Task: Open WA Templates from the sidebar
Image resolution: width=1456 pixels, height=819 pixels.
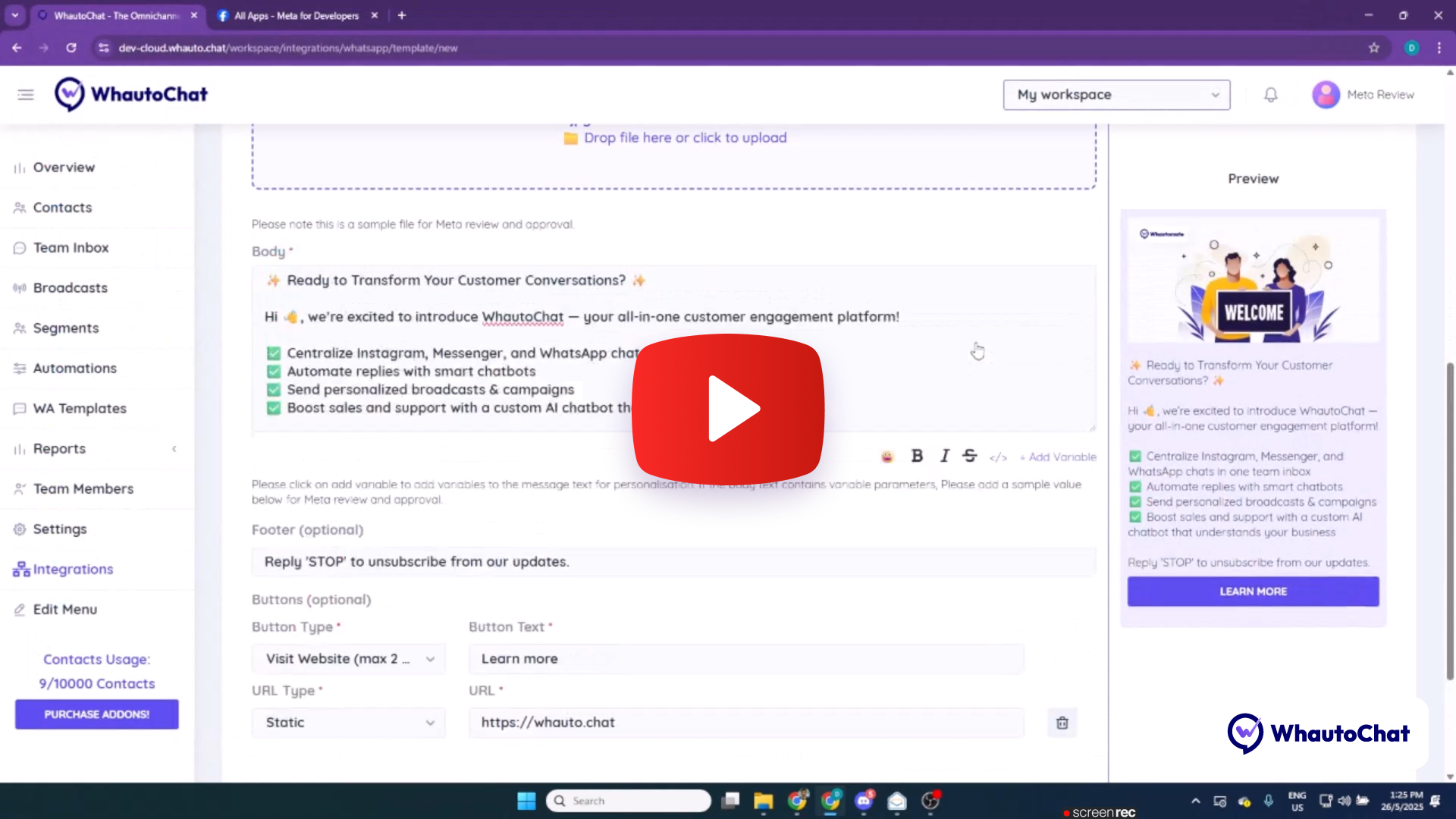Action: click(79, 408)
